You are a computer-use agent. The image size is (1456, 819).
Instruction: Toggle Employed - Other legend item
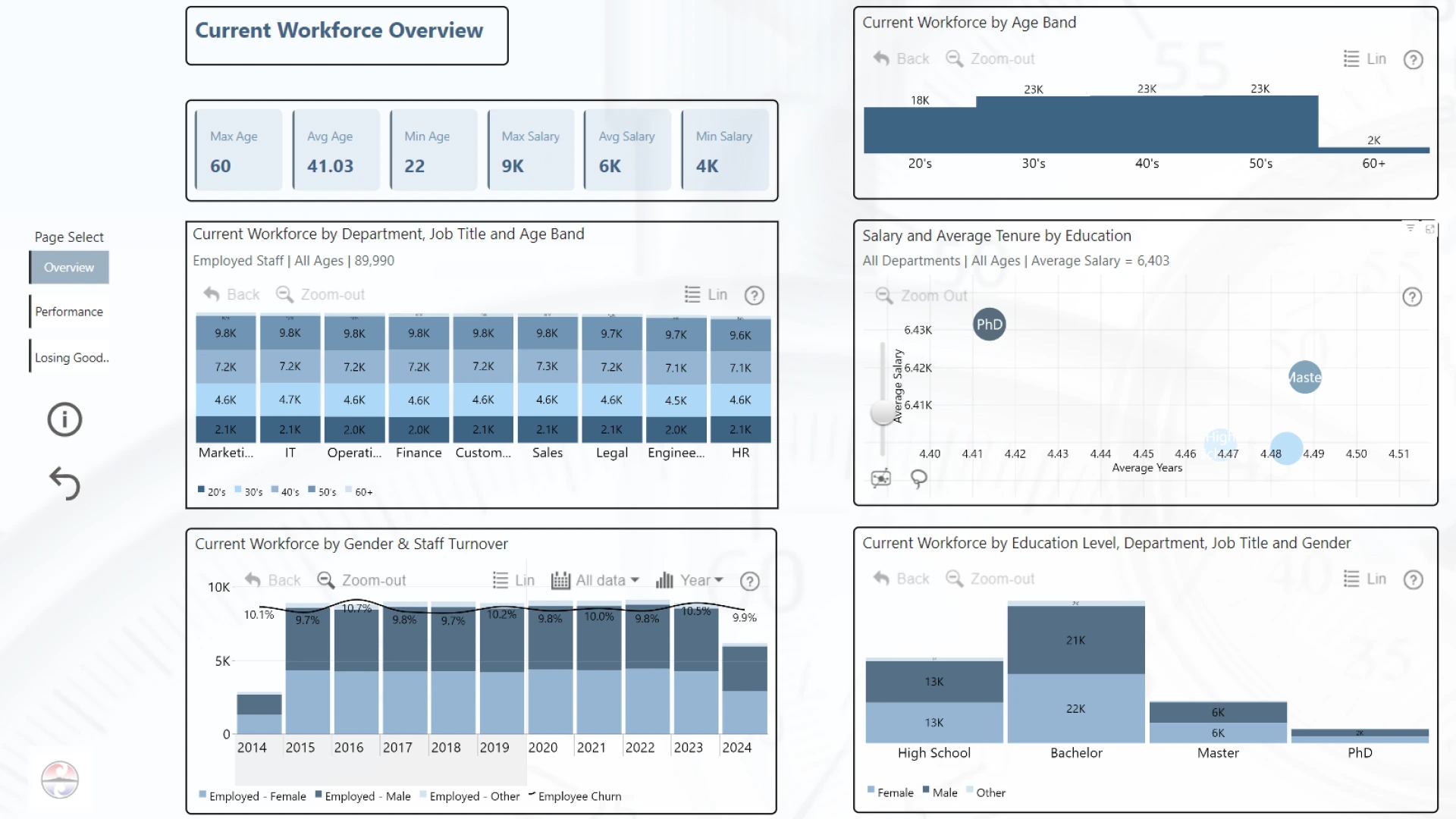click(469, 796)
